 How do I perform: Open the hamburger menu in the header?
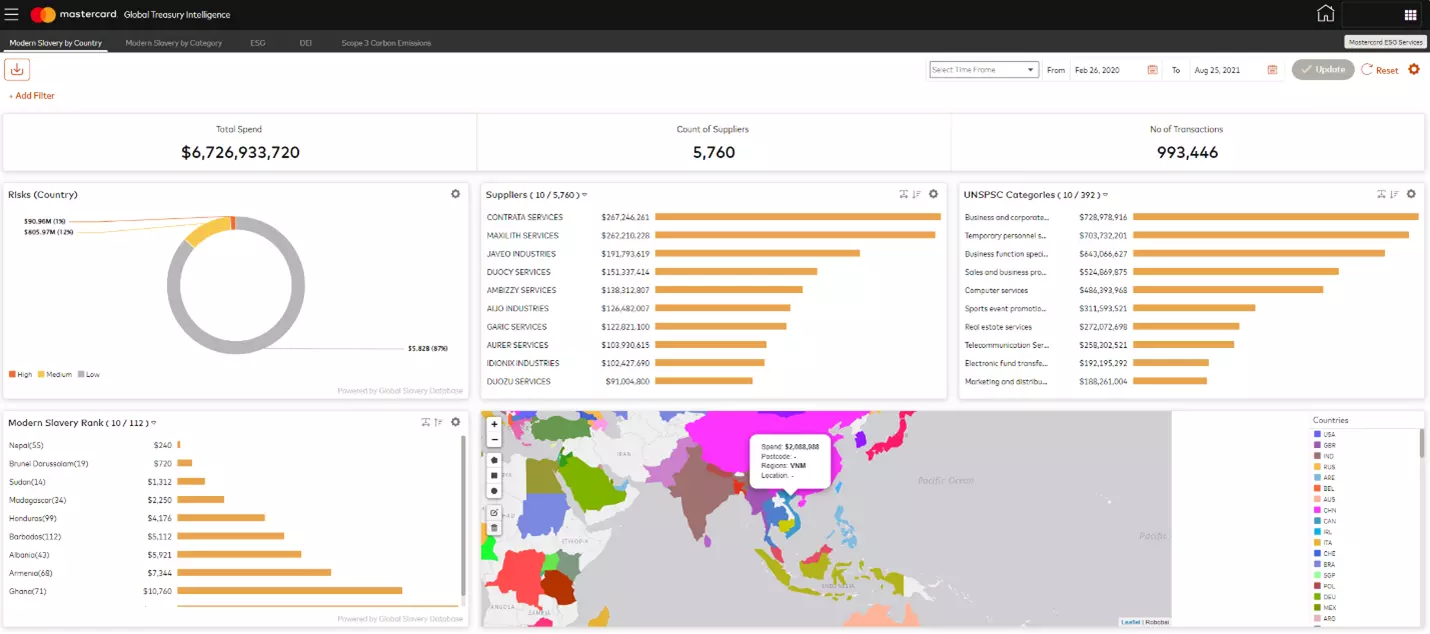12,14
